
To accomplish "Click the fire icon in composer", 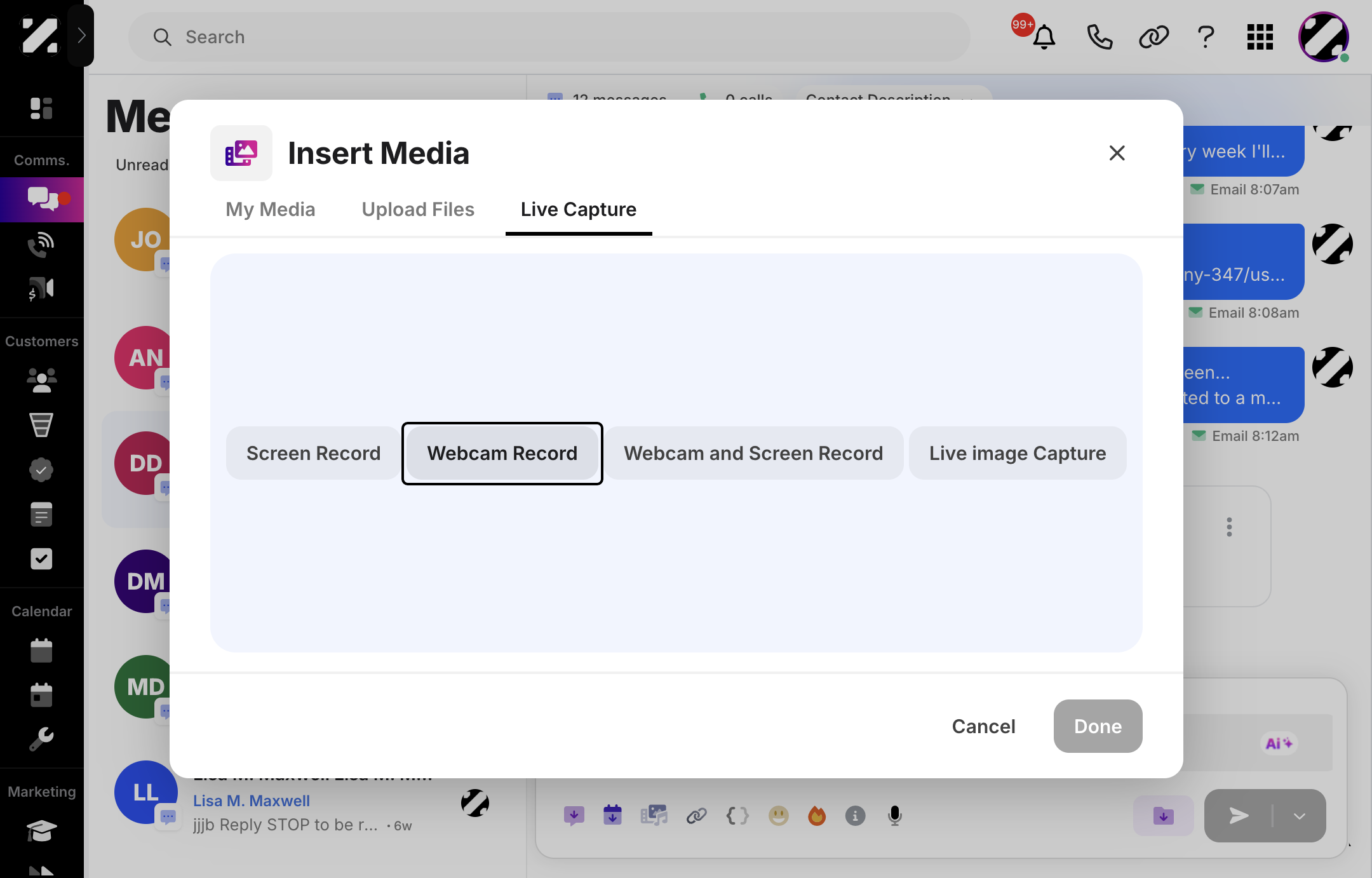I will click(817, 815).
